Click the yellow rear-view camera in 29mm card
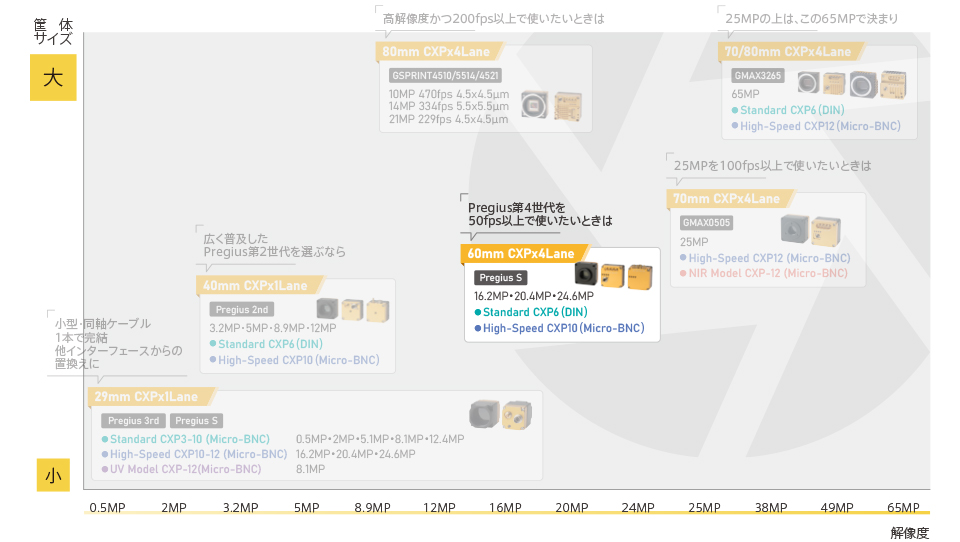The width and height of the screenshot is (960, 542). (517, 415)
